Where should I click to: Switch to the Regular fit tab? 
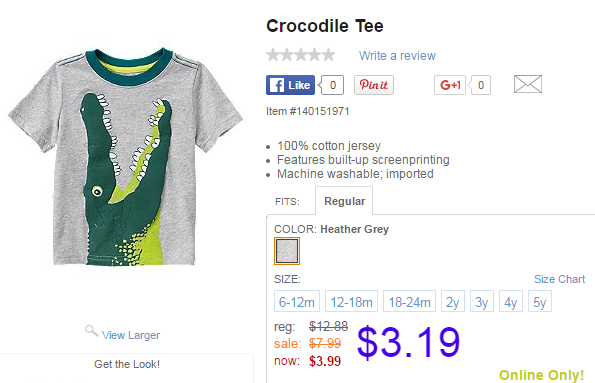344,201
